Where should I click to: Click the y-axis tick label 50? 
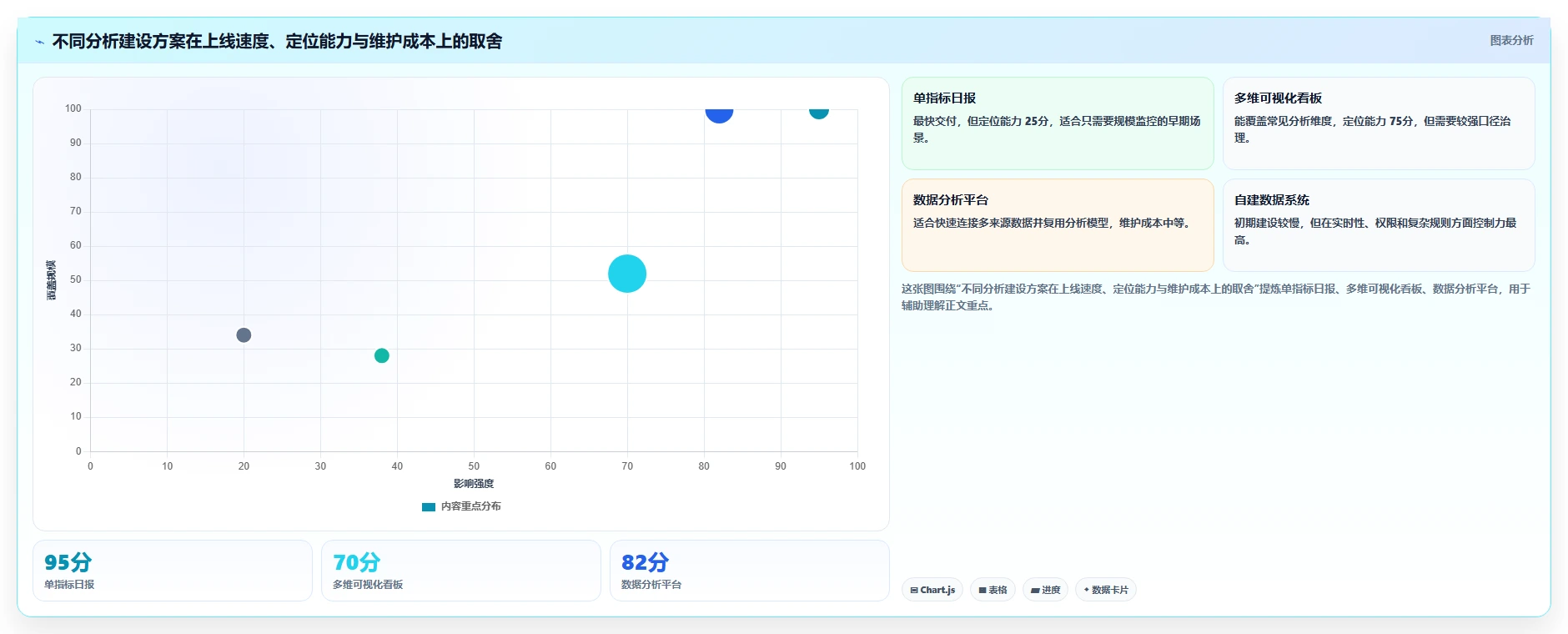point(76,279)
